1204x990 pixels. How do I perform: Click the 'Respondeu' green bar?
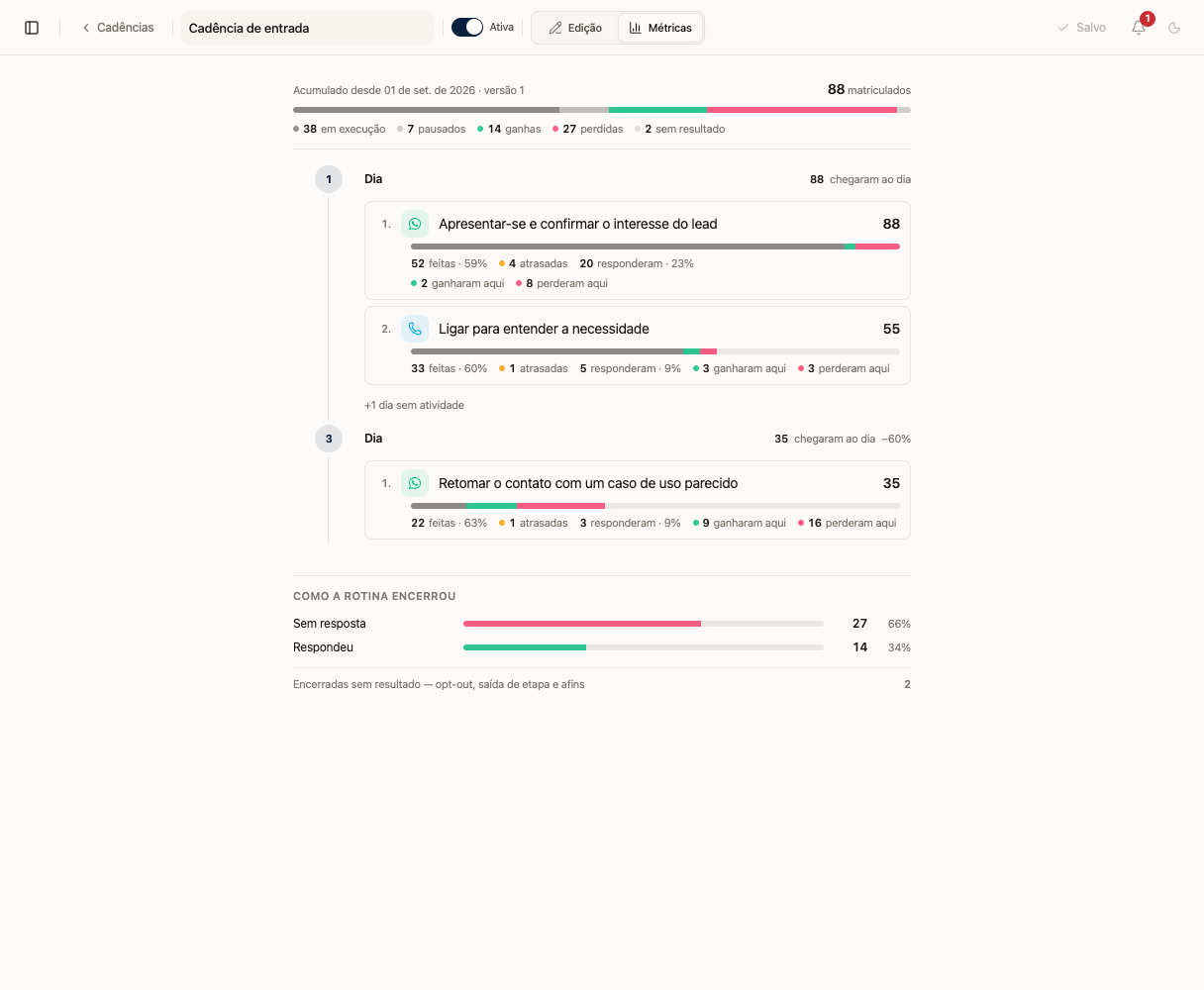(x=525, y=647)
